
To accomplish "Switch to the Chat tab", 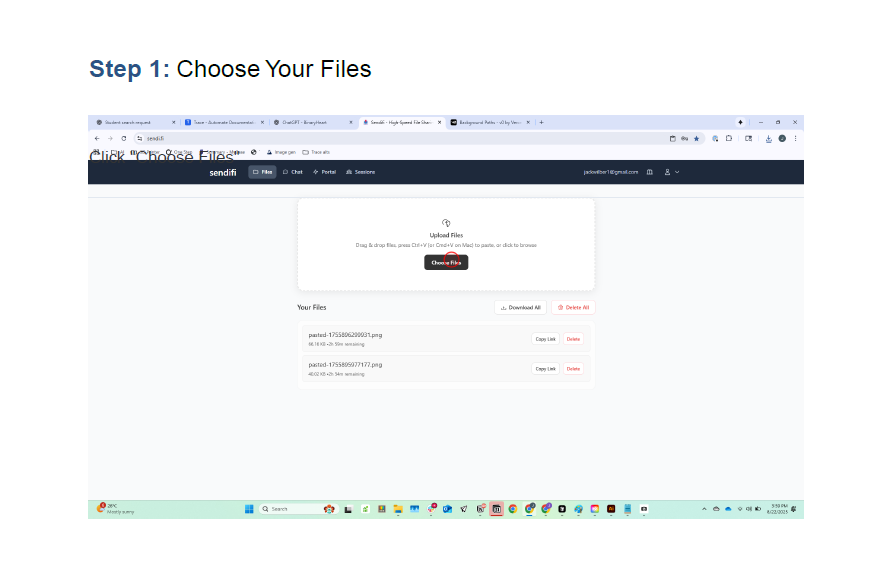I will (x=293, y=172).
